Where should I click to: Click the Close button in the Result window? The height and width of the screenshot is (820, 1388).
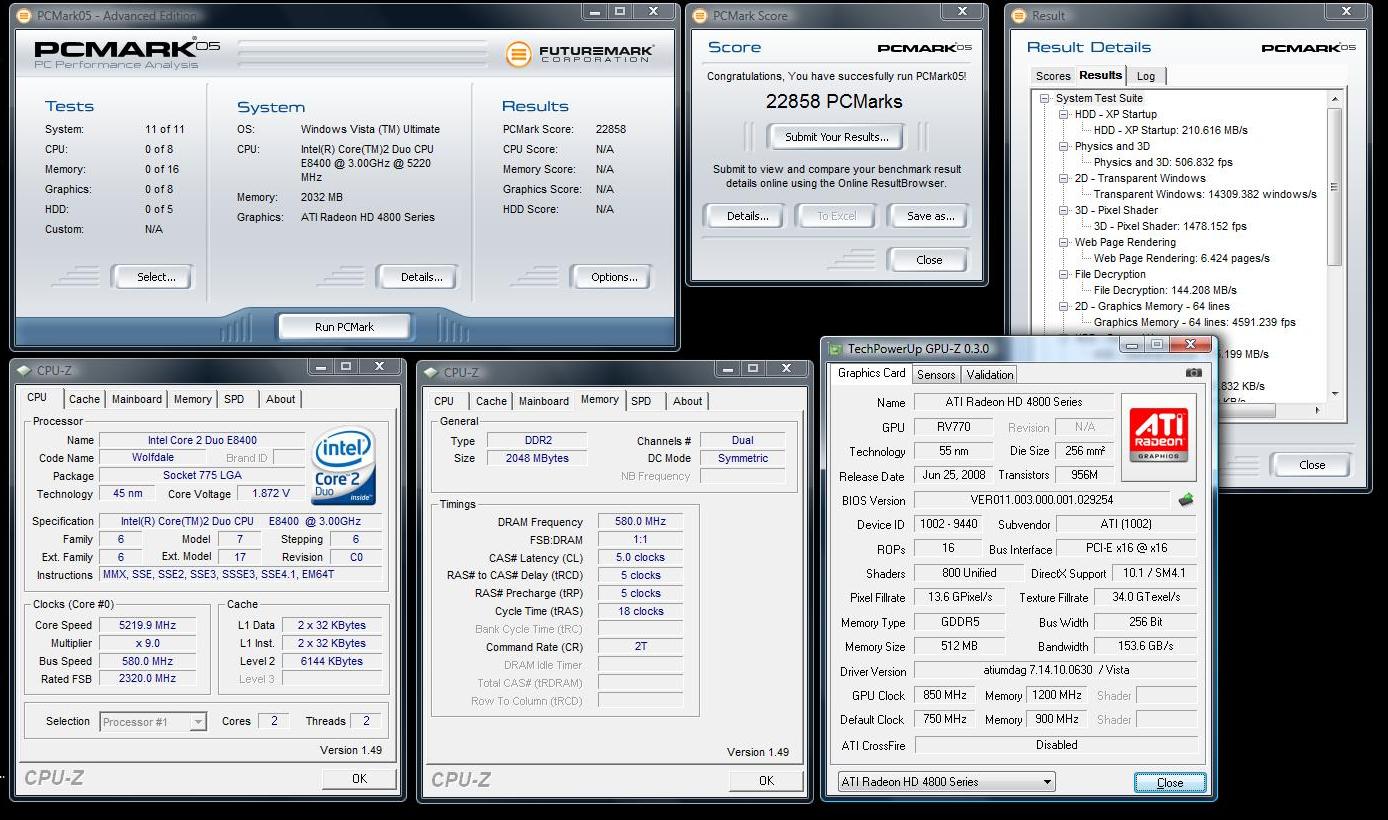click(x=1312, y=464)
